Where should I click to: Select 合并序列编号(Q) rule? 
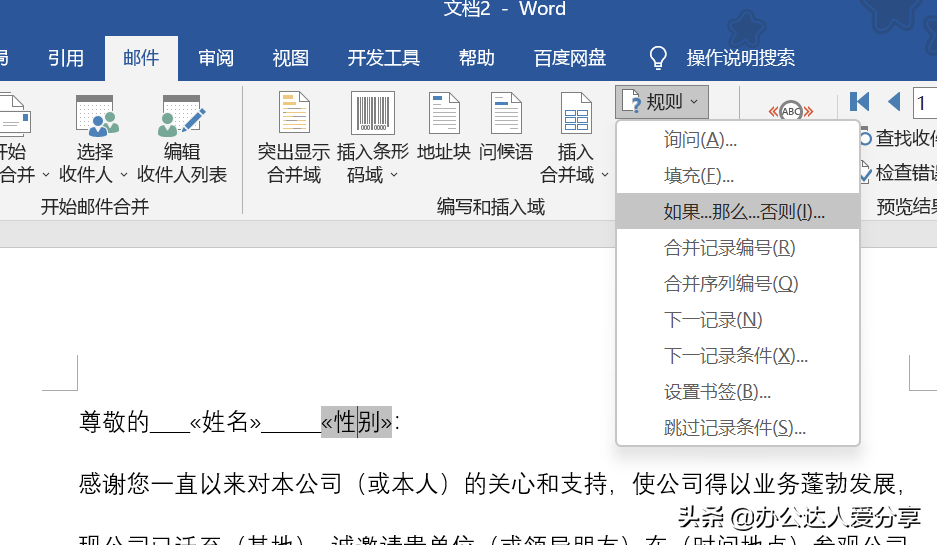(738, 283)
